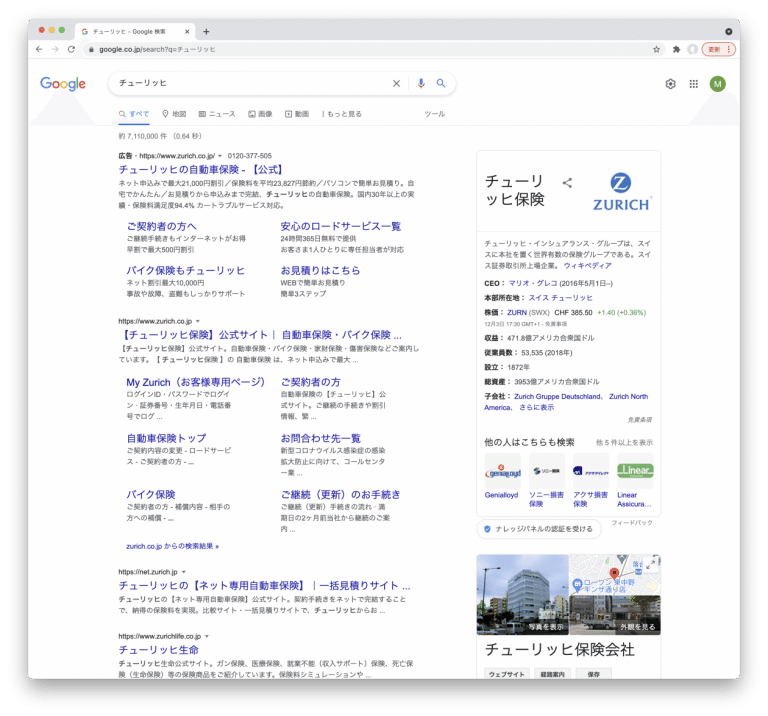The height and width of the screenshot is (716, 768).
Task: Open 安心のロードサービス一覧 sitelink
Action: click(340, 226)
